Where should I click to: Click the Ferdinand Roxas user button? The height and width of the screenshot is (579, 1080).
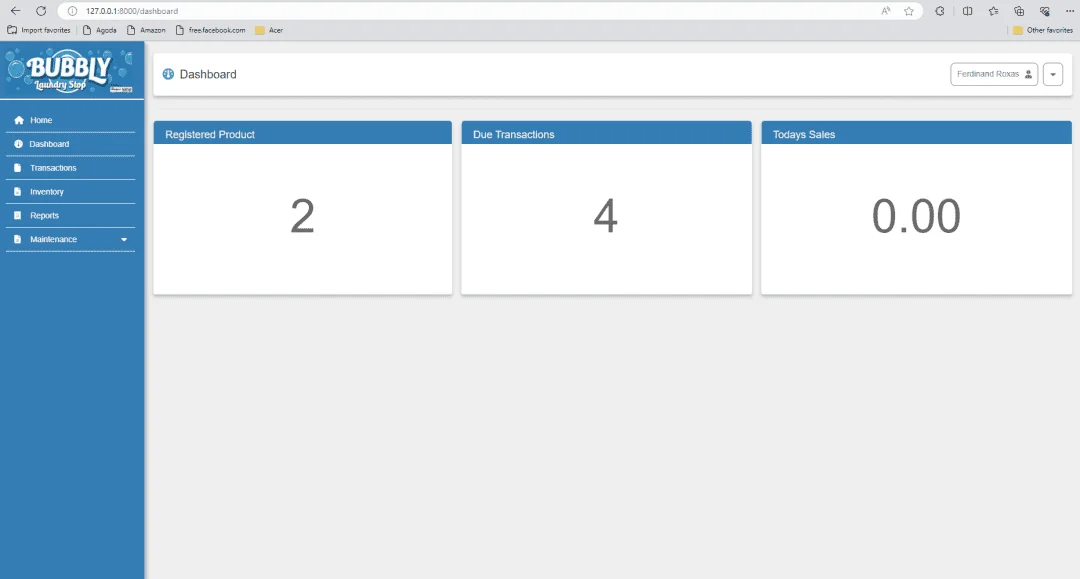[994, 74]
